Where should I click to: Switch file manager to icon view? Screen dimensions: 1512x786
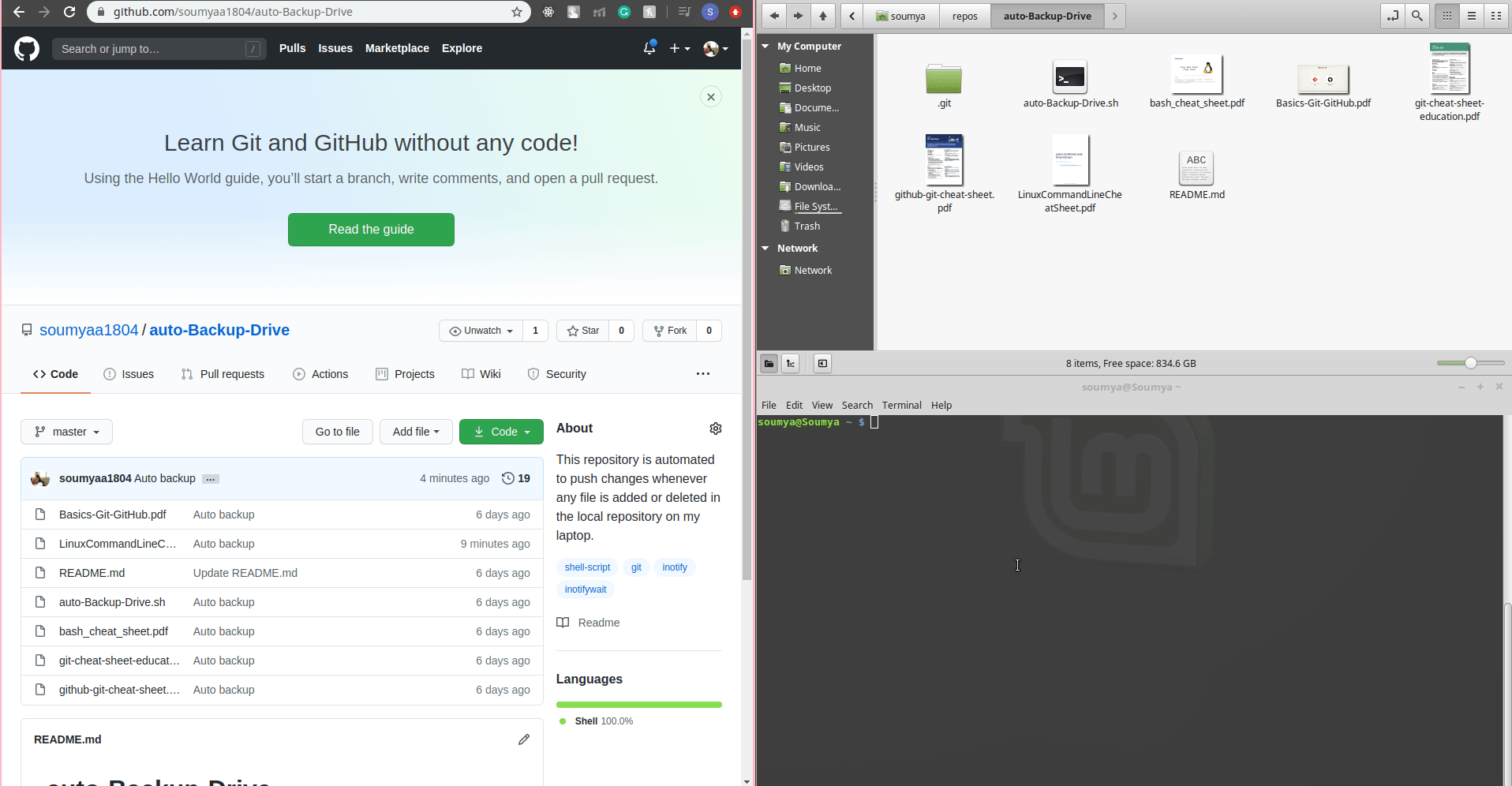tap(1447, 16)
